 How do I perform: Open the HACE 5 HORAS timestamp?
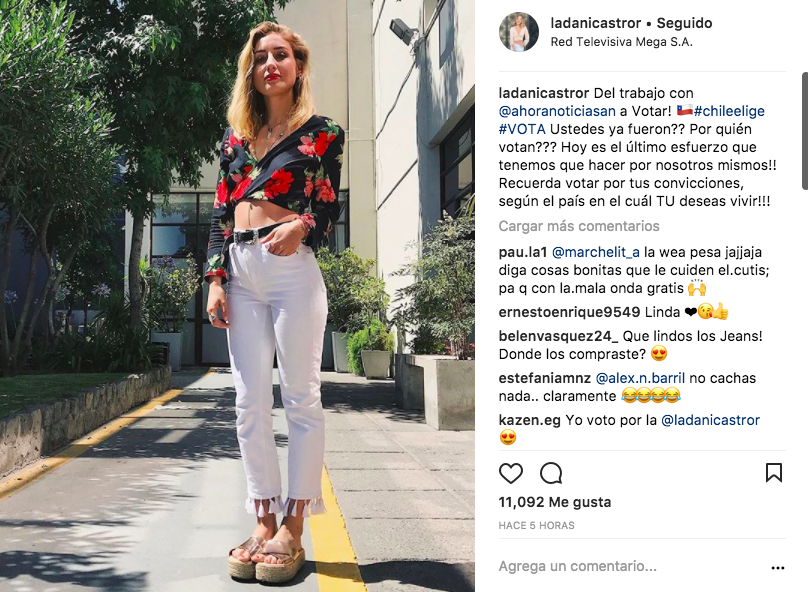pos(536,526)
